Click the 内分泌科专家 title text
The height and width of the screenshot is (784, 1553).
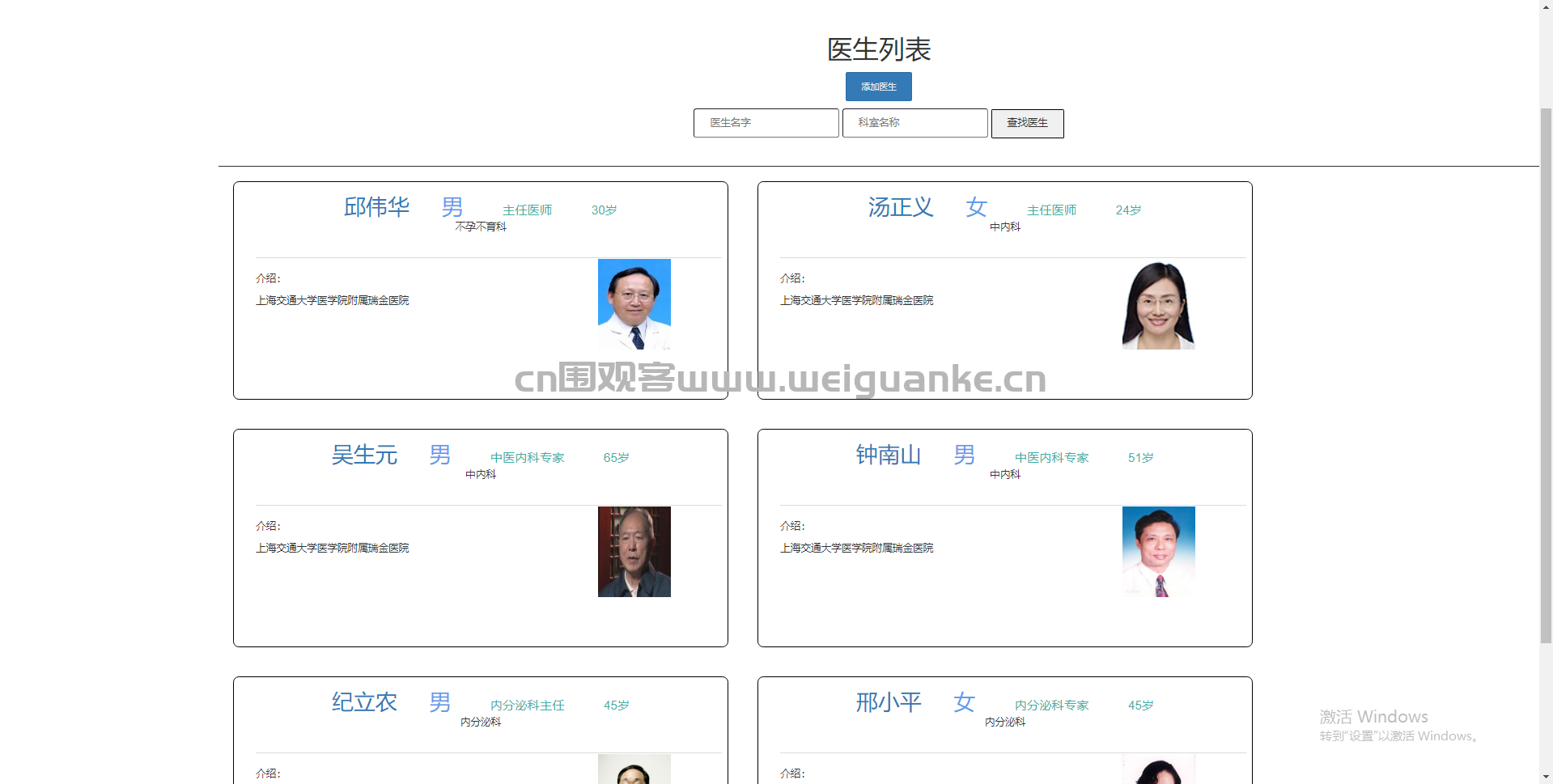coord(1052,706)
